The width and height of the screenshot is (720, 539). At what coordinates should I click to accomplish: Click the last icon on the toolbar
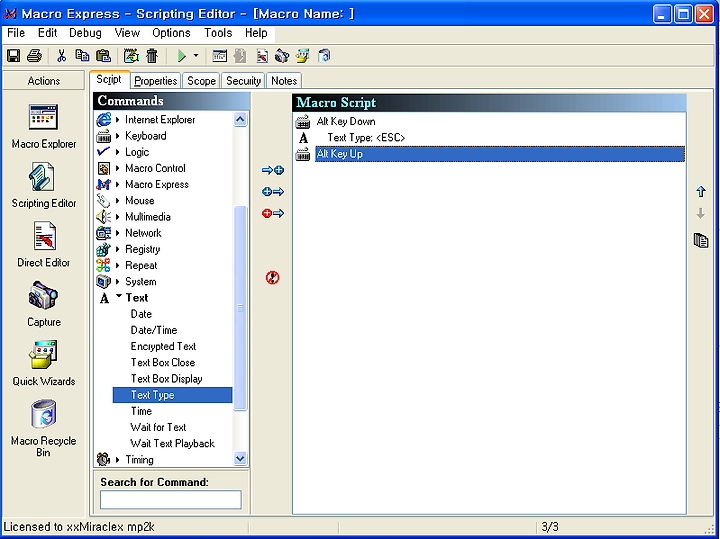pos(324,56)
